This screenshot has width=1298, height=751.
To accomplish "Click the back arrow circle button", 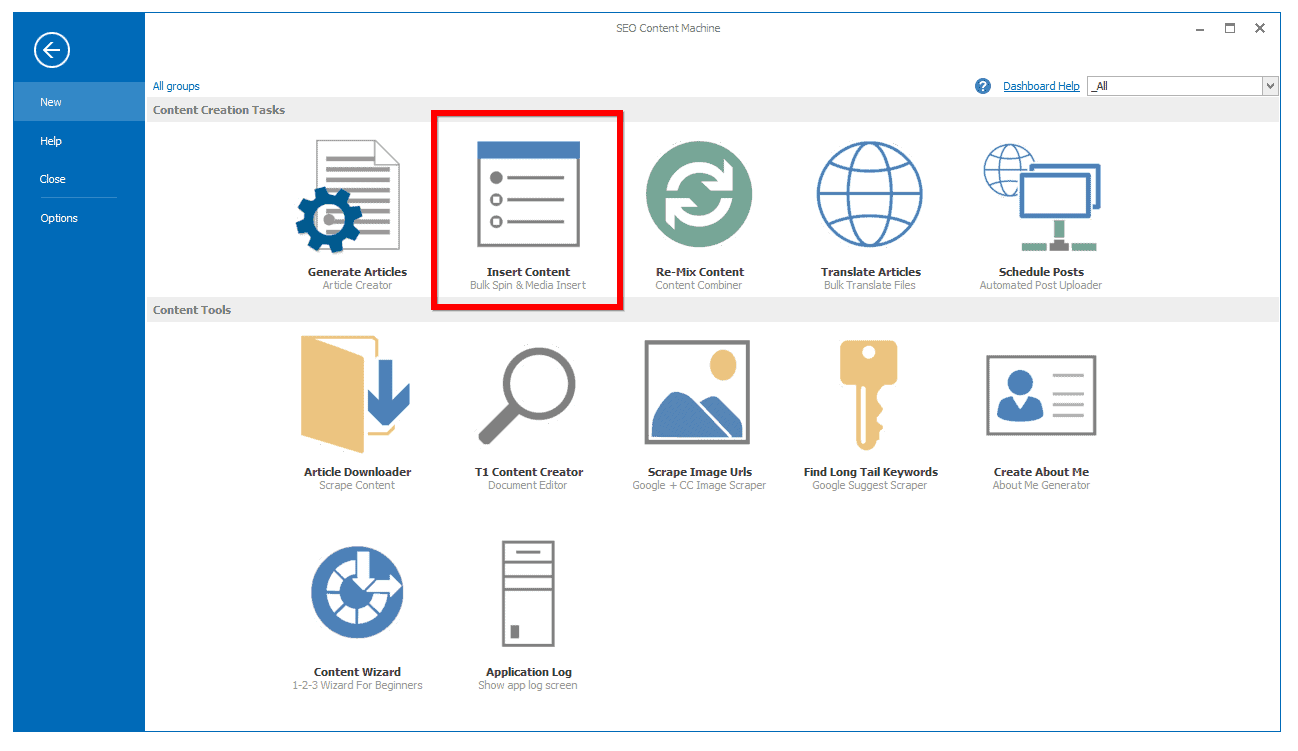I will (x=52, y=49).
